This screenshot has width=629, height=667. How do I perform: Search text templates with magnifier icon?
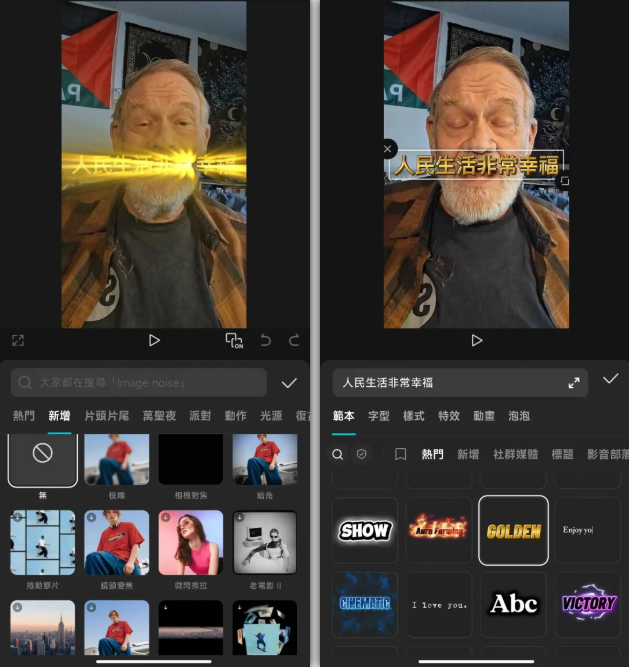[x=338, y=454]
